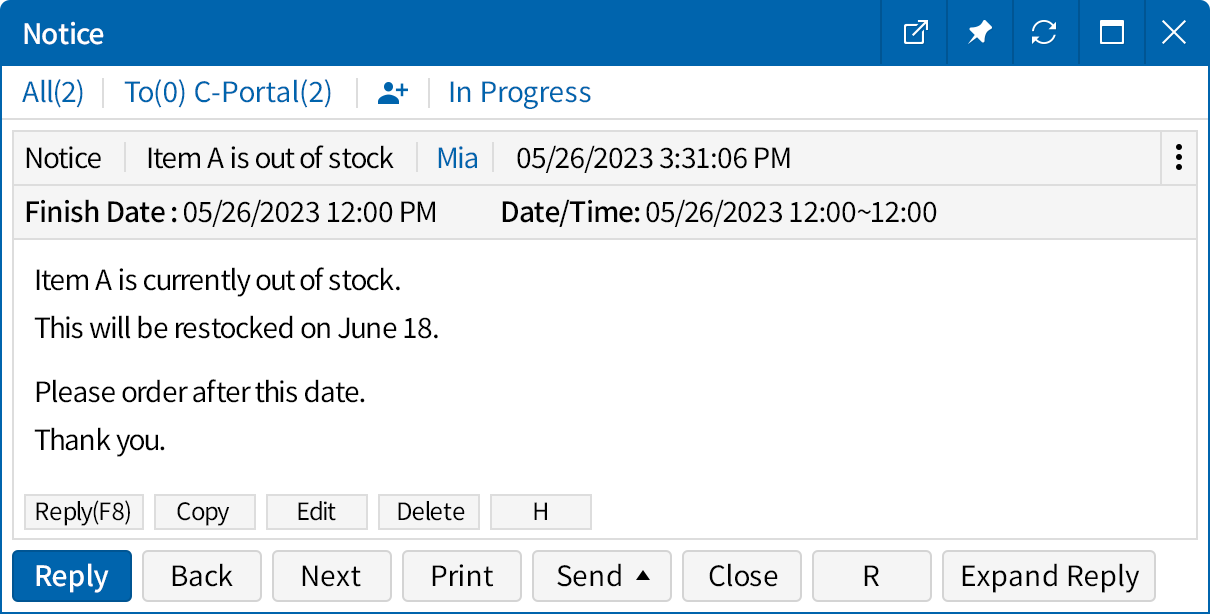The height and width of the screenshot is (614, 1210).
Task: Maximize the Notice window
Action: (1111, 33)
